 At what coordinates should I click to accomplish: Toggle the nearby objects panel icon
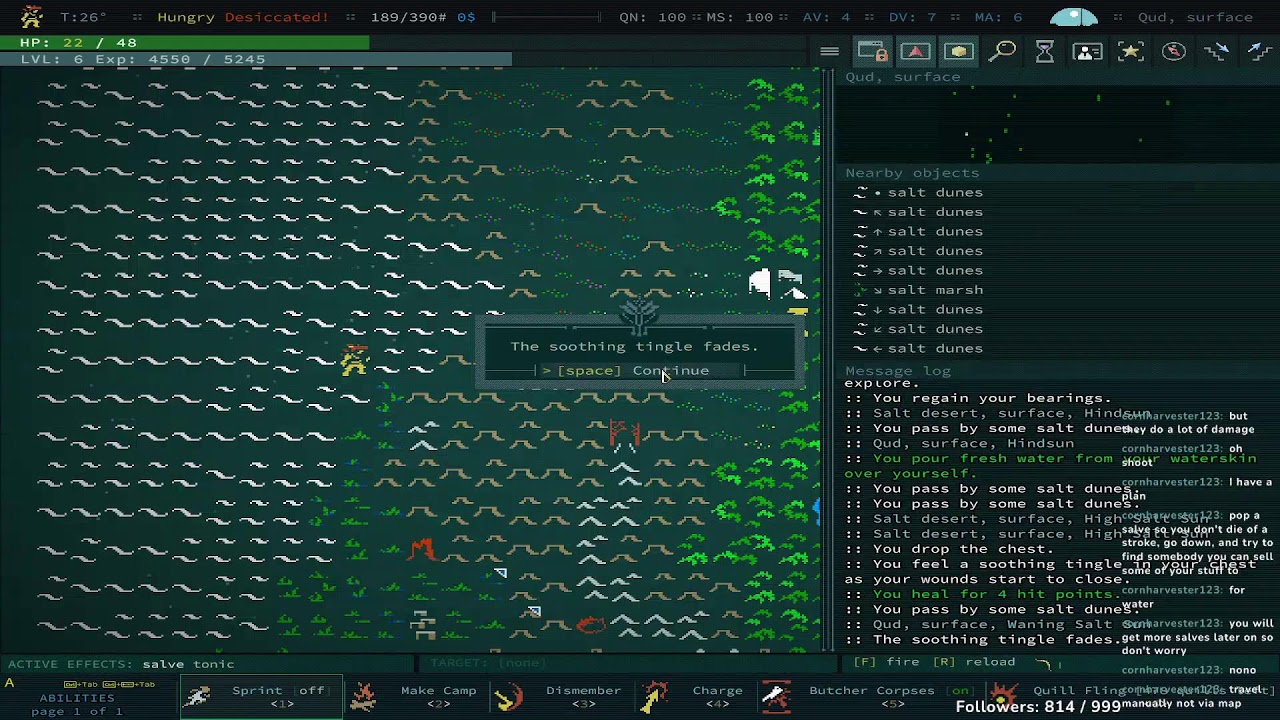[958, 52]
